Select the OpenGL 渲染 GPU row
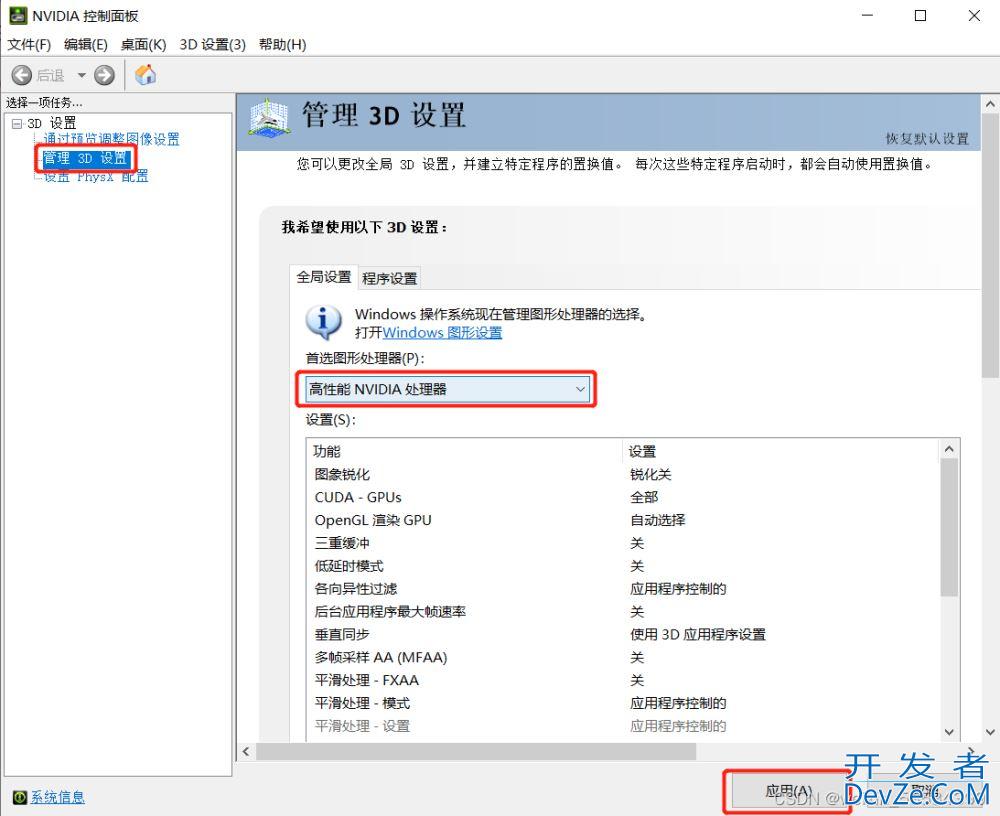1000x816 pixels. (623, 520)
